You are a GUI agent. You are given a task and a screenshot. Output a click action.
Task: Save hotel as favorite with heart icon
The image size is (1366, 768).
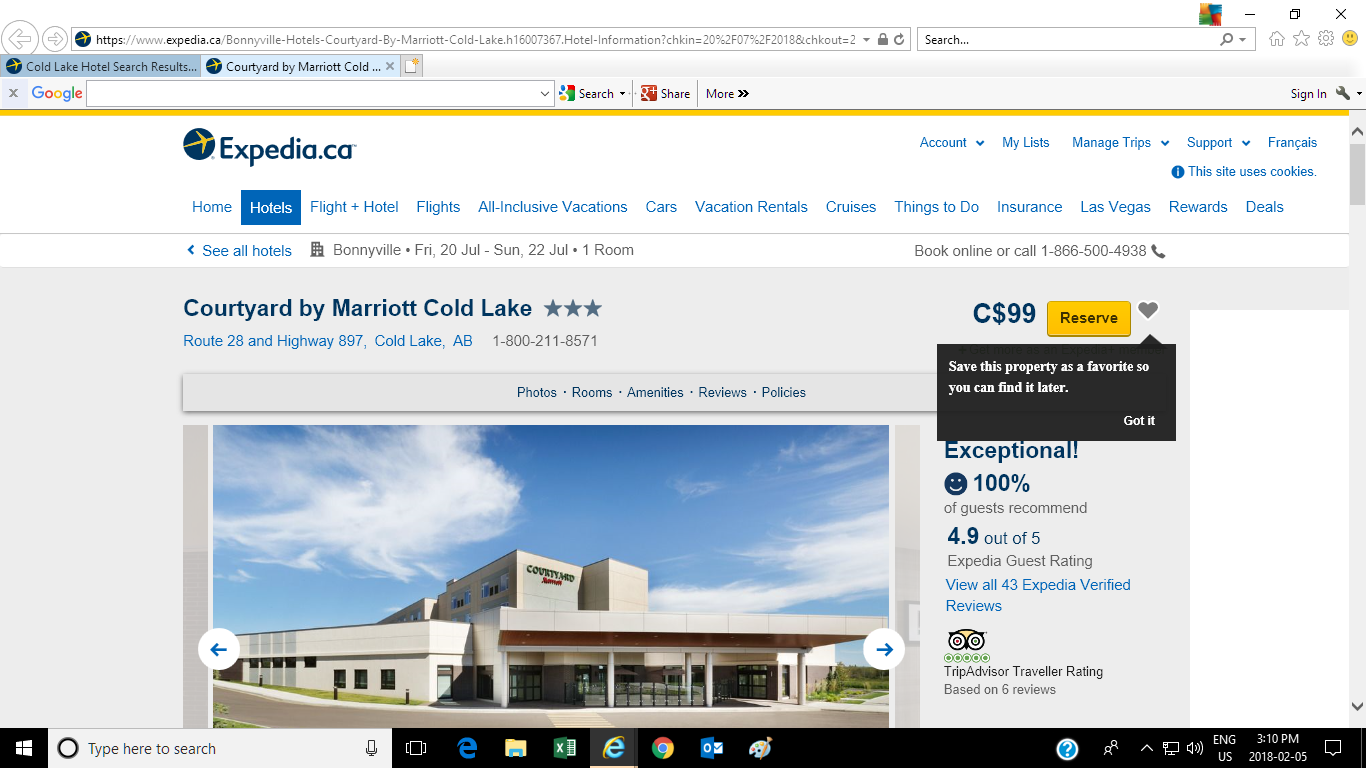point(1148,311)
